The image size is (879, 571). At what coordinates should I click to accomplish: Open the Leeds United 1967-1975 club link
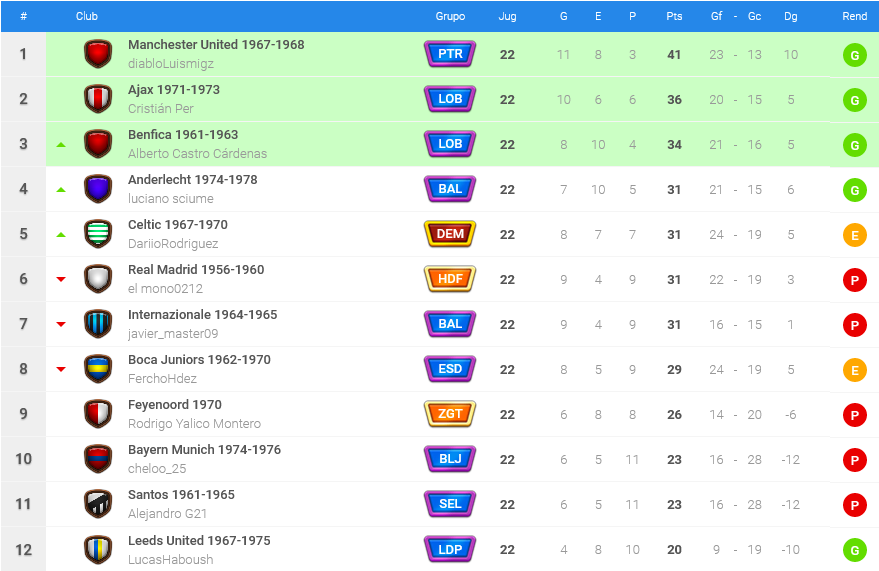click(199, 540)
